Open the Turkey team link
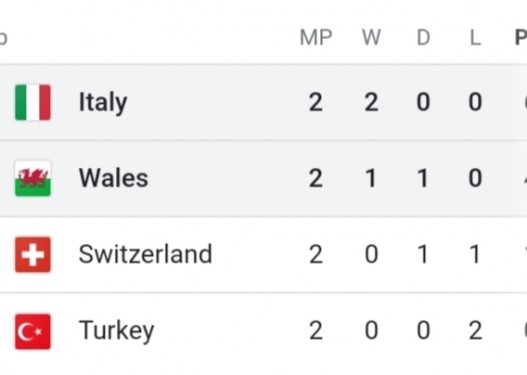The height and width of the screenshot is (375, 527). tap(116, 331)
